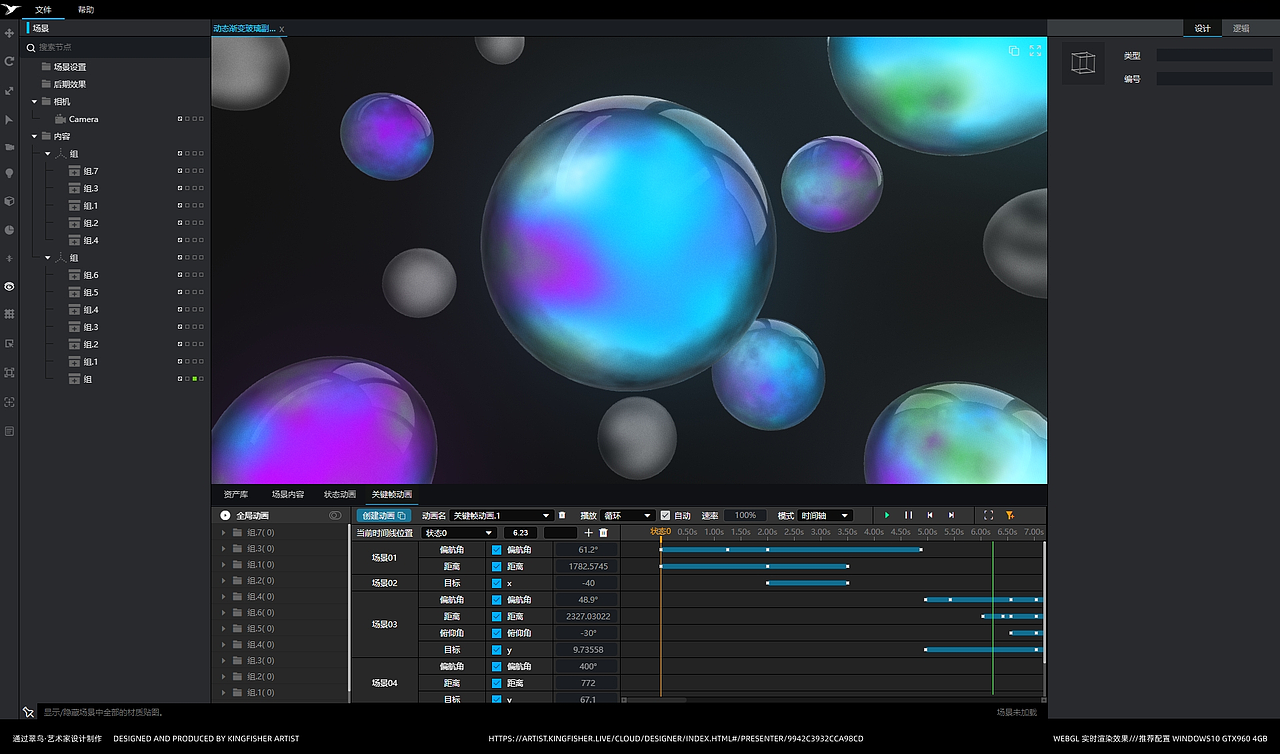Click the wireframe cube thumbnail in design panel
This screenshot has width=1280, height=754.
click(x=1083, y=63)
